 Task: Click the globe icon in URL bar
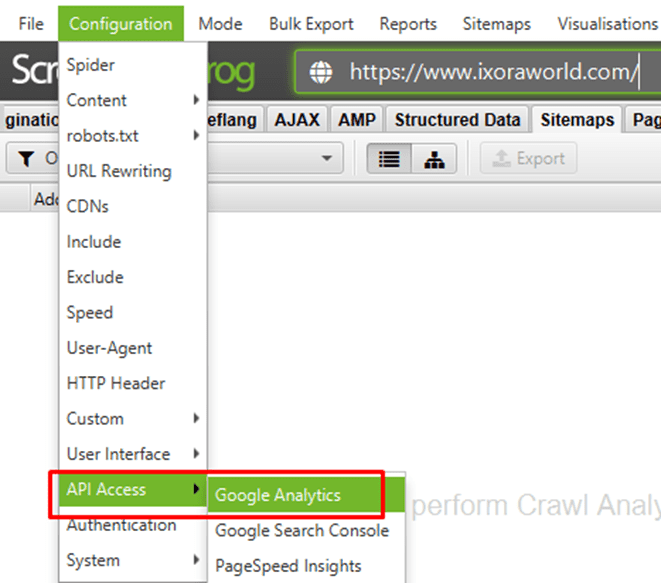(x=321, y=72)
